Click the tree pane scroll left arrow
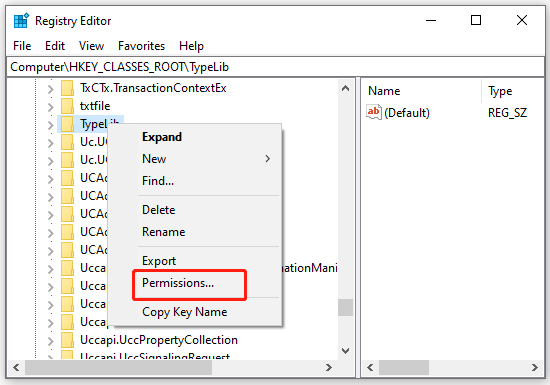 point(16,367)
